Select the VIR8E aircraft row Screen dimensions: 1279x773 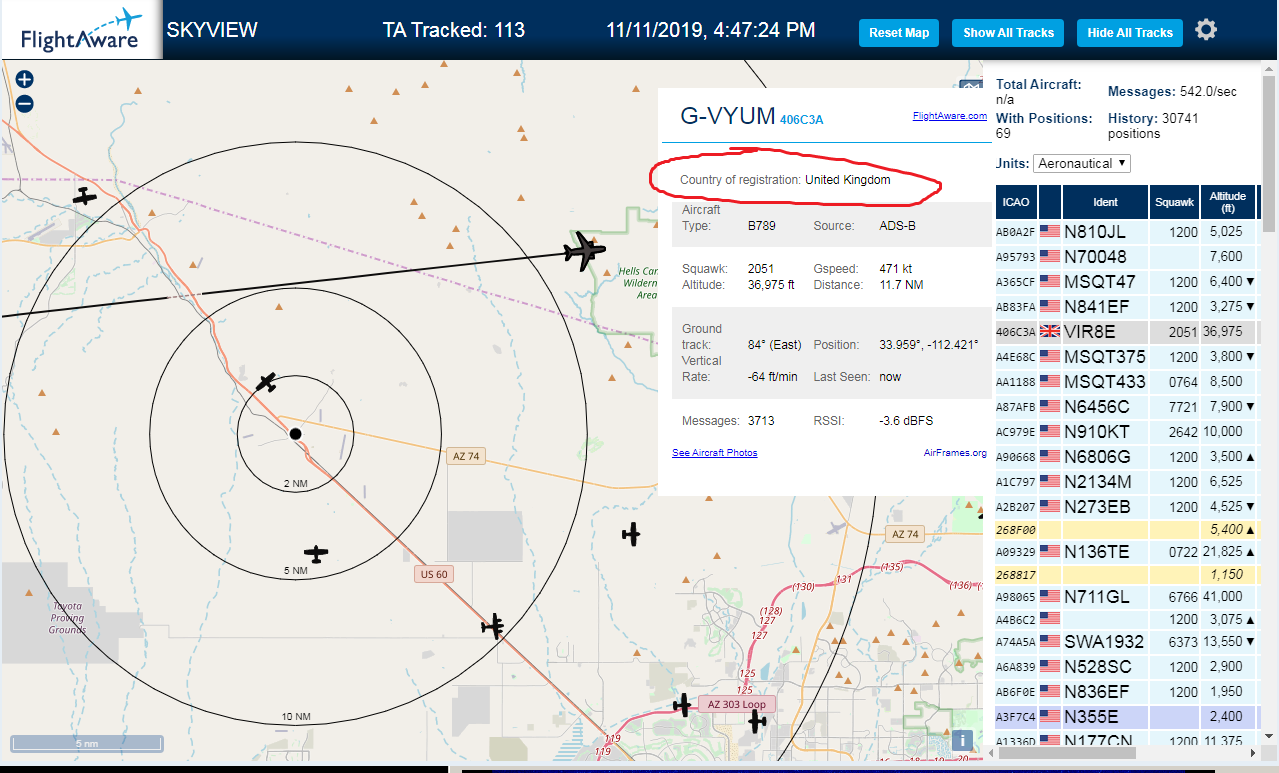coord(1126,331)
